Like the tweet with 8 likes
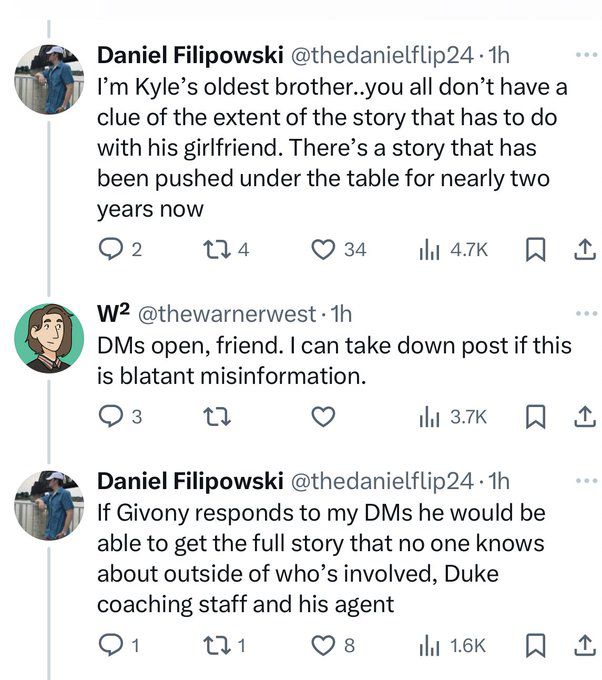602x680 pixels. coord(322,645)
